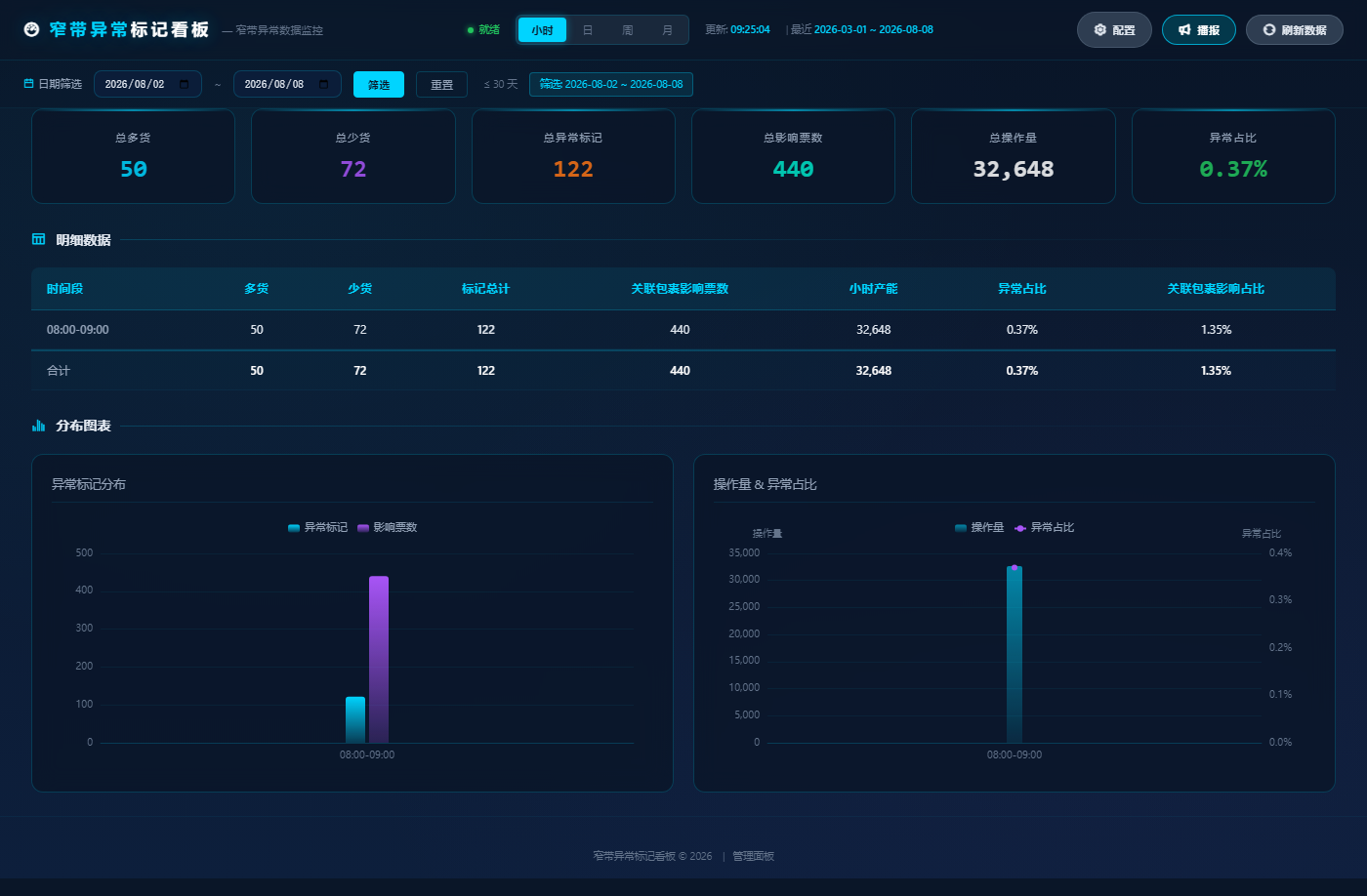Click the 播报 broadcast button
Viewport: 1367px width, 896px height.
tap(1198, 30)
